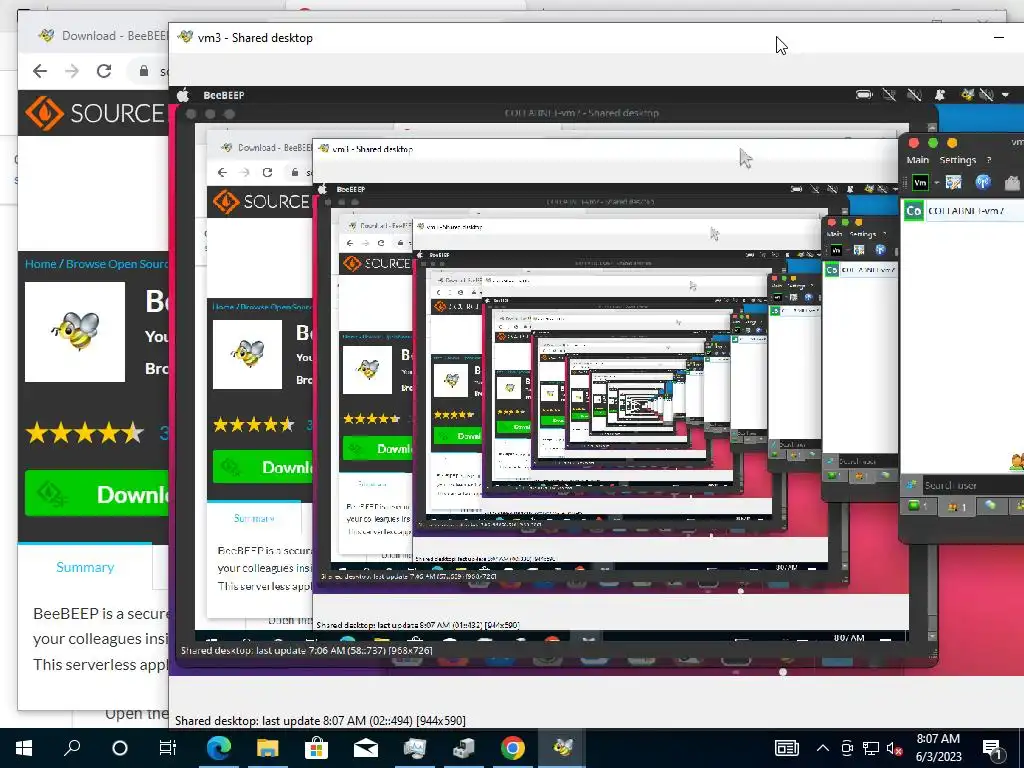Switch to Google Chrome on taskbar
Screen dimensions: 1024x768
tap(513, 748)
